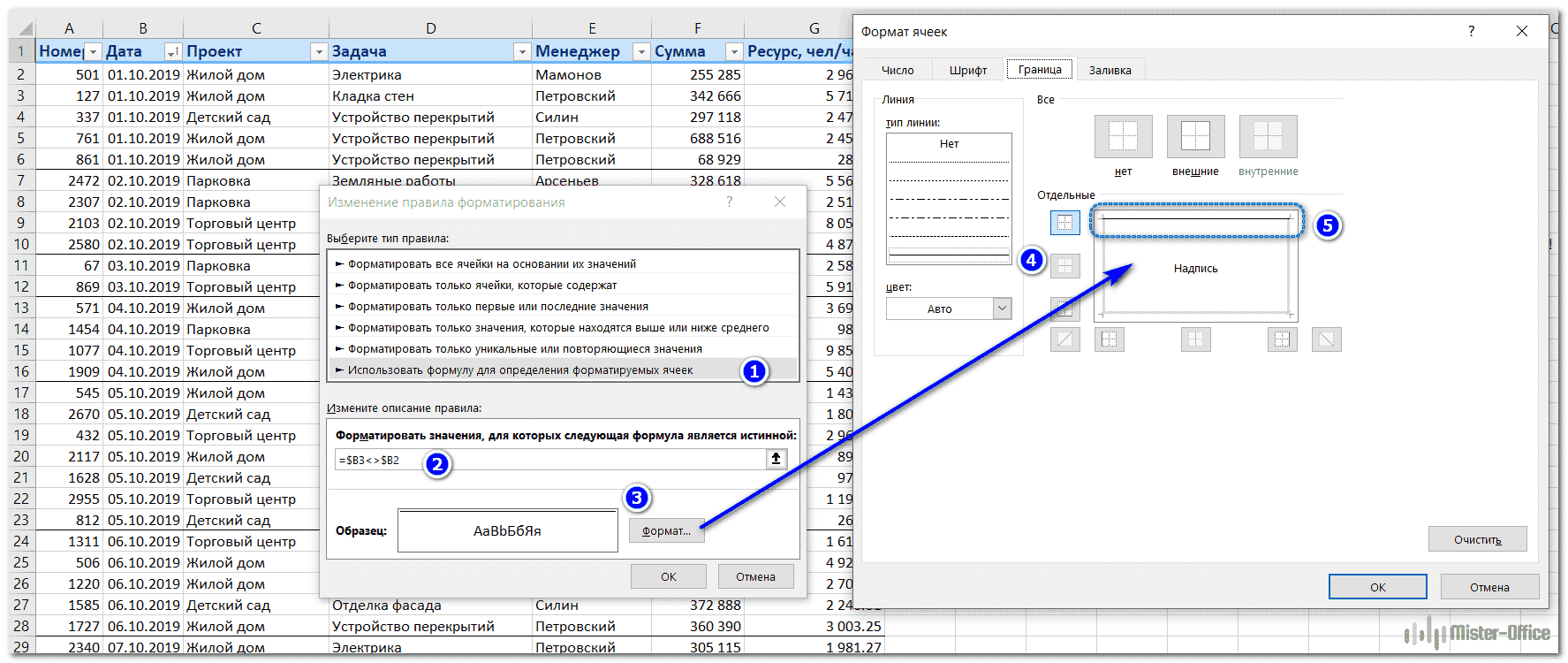Screen dimensions: 1568x663
Task: Open the Задача column filter dropdown
Action: (521, 52)
